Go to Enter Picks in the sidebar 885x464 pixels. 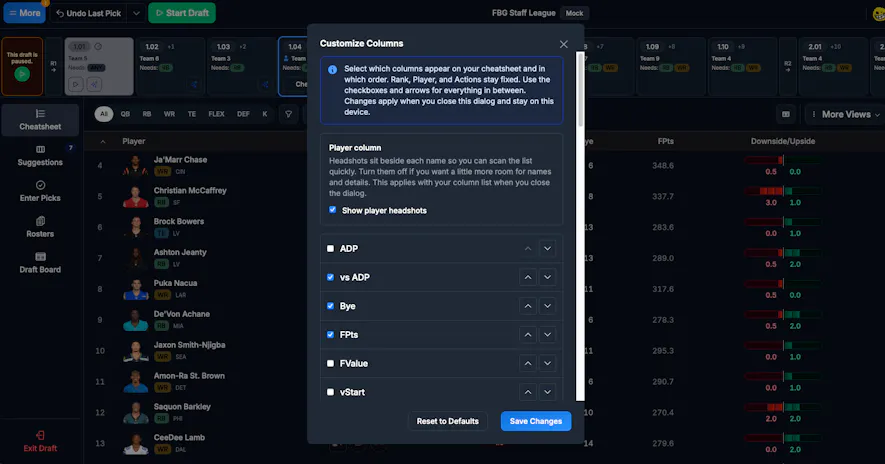coord(40,191)
